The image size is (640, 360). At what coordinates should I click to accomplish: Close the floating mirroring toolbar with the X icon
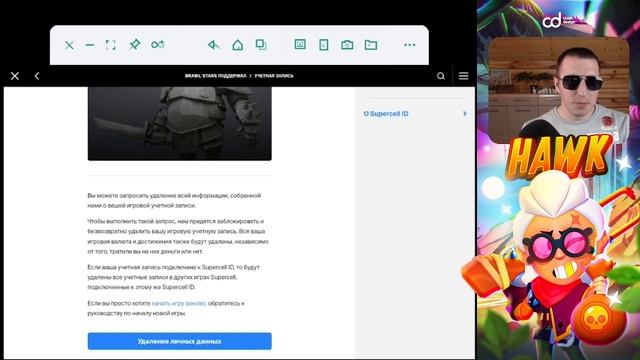69,45
